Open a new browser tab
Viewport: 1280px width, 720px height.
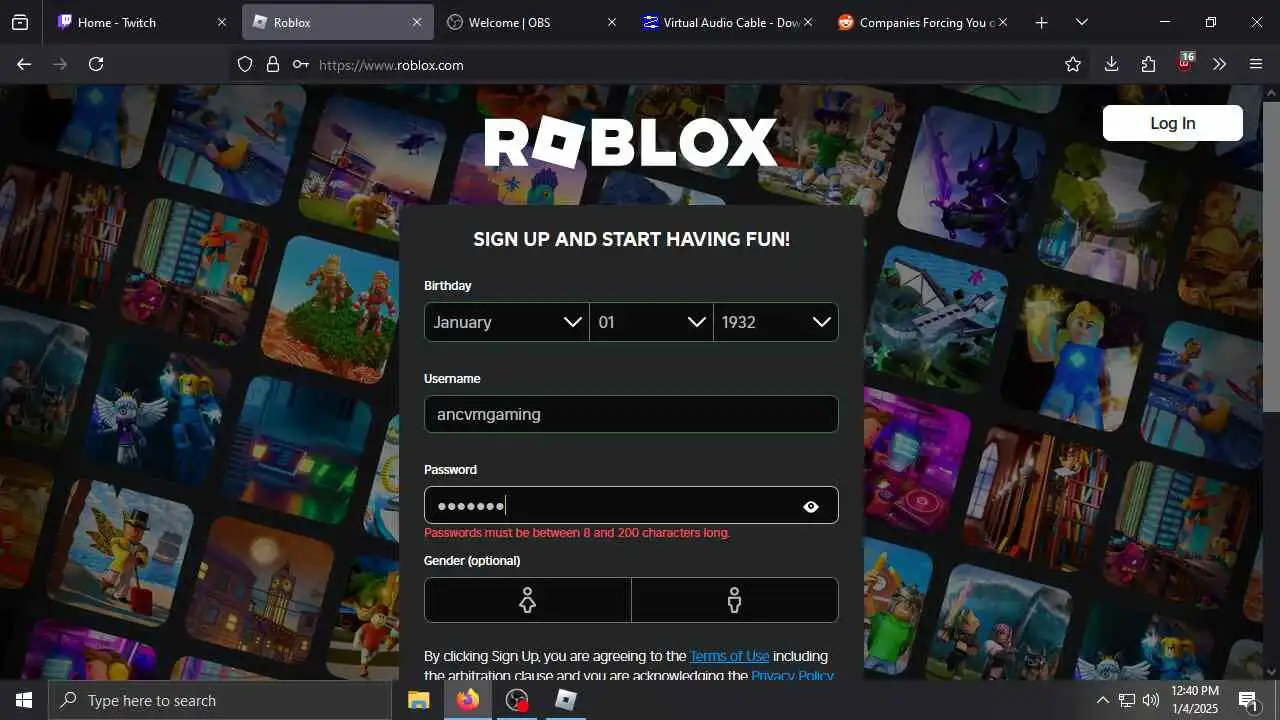pyautogui.click(x=1041, y=22)
